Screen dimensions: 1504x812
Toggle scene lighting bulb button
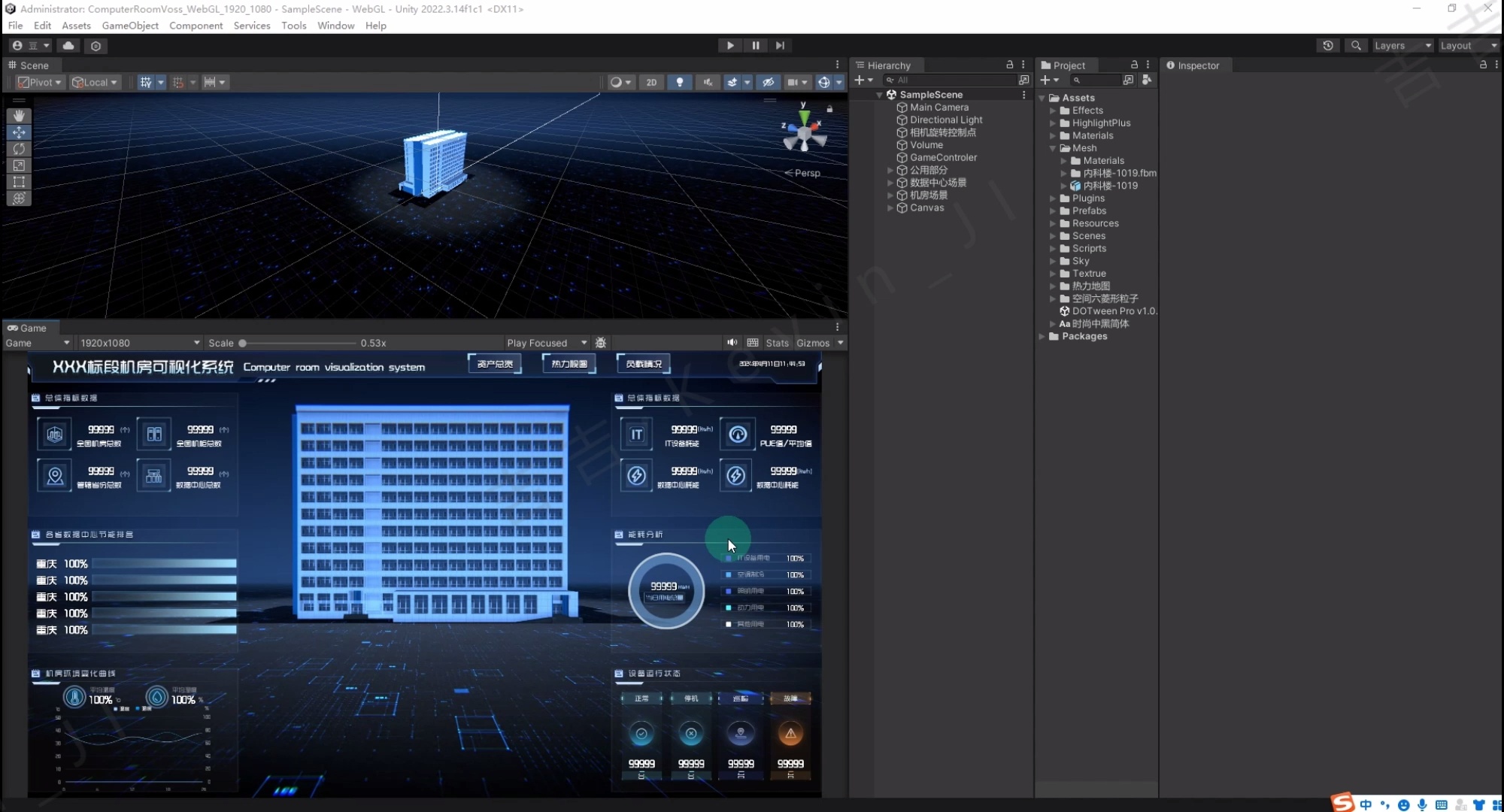pos(679,82)
